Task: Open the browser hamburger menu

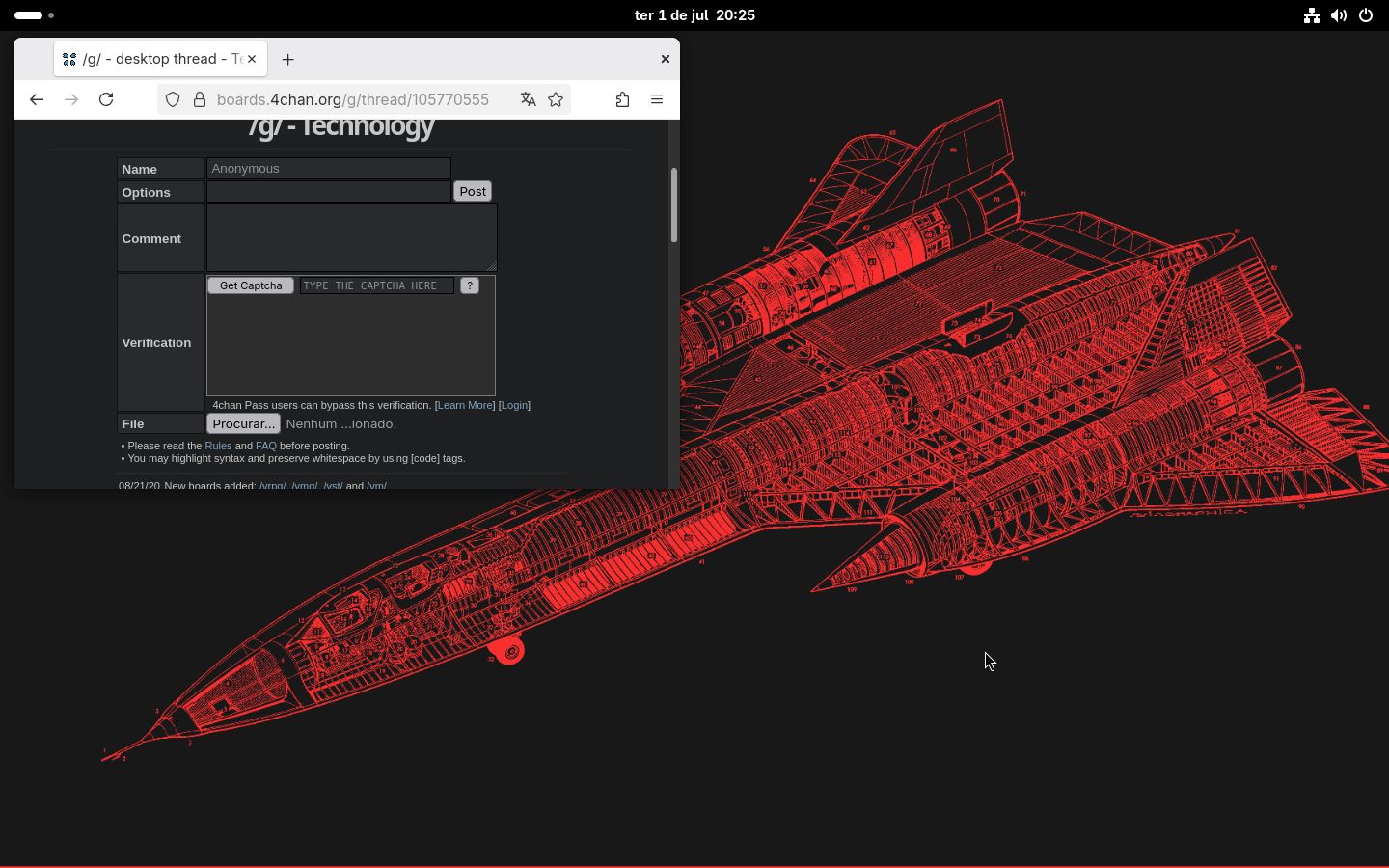Action: pyautogui.click(x=657, y=99)
